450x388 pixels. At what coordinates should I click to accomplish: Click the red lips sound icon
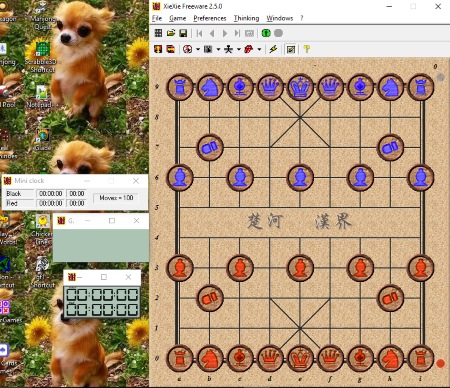tap(249, 49)
